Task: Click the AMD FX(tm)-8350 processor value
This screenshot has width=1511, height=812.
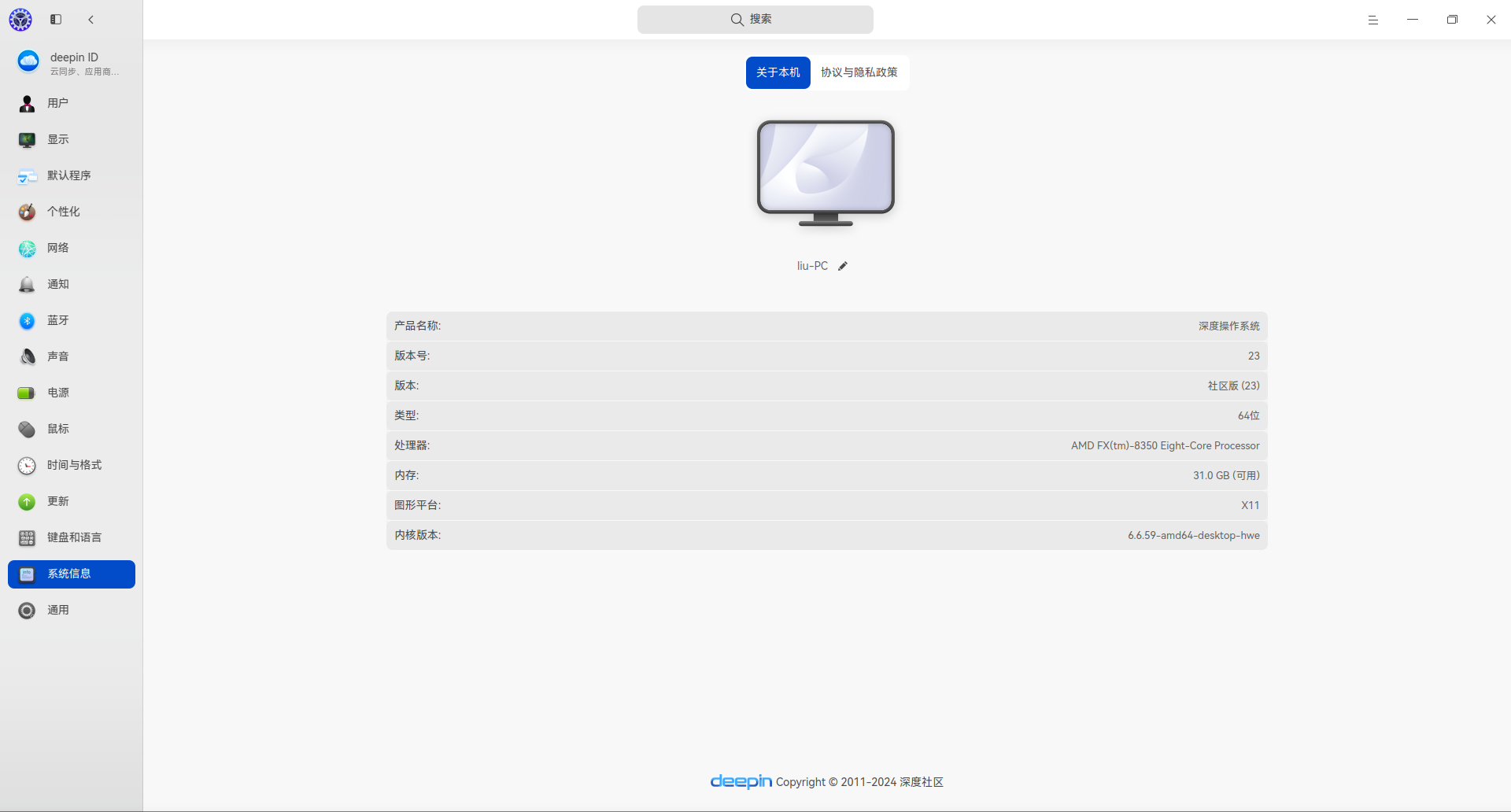Action: tap(1166, 445)
